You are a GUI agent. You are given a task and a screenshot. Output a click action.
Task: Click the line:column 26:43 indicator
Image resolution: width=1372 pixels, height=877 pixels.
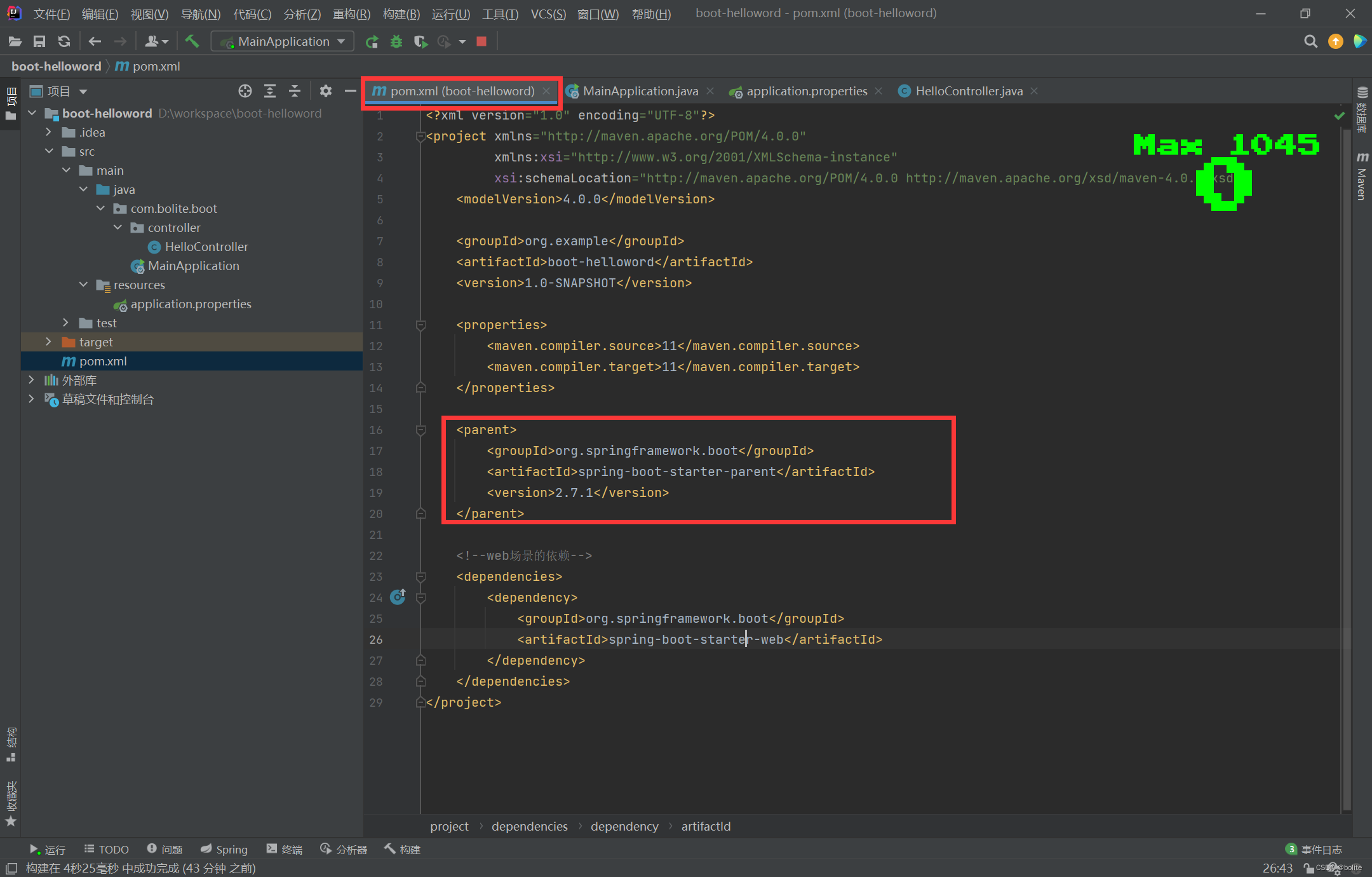click(1277, 868)
